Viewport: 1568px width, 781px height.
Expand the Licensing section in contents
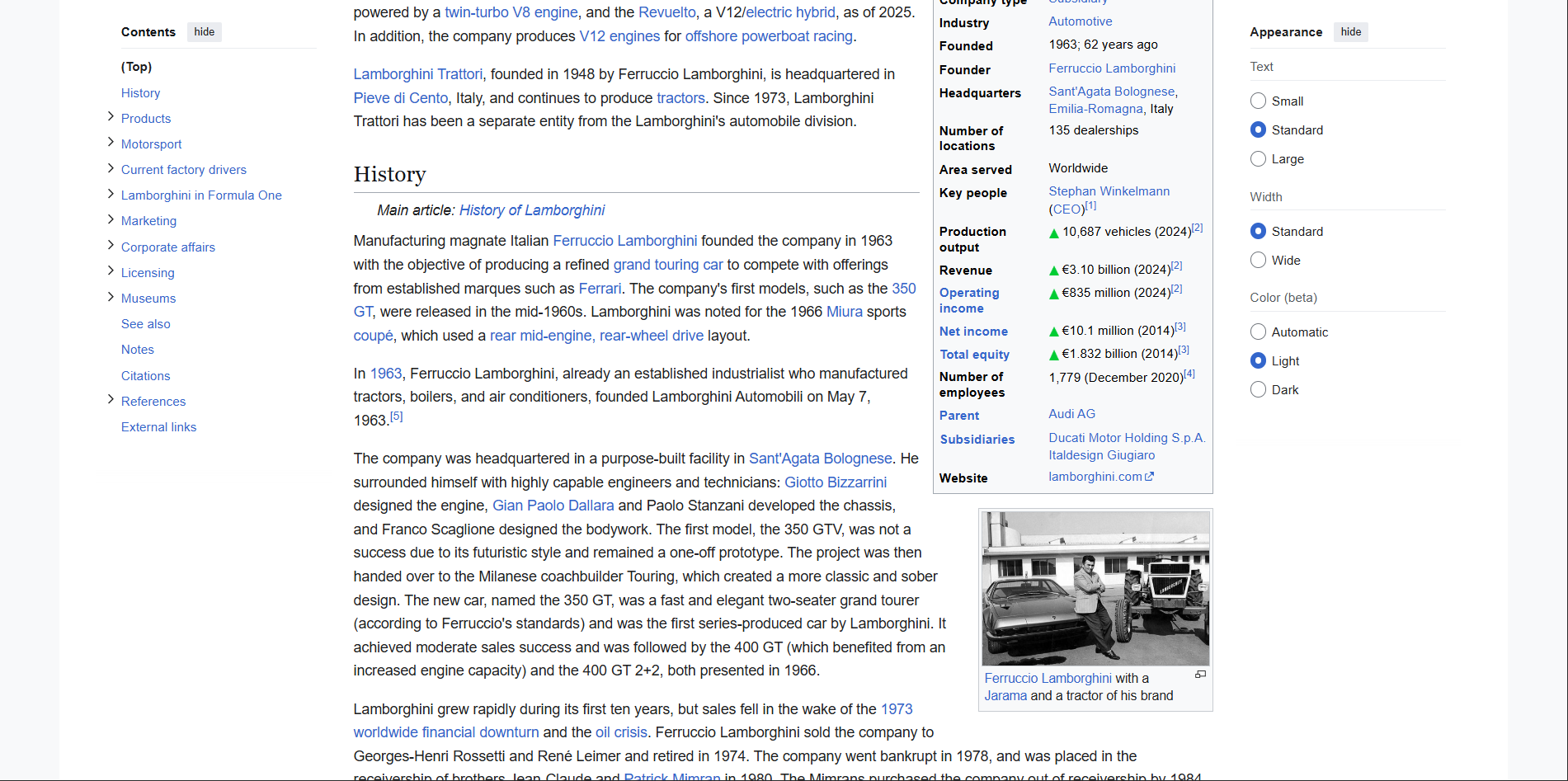111,271
